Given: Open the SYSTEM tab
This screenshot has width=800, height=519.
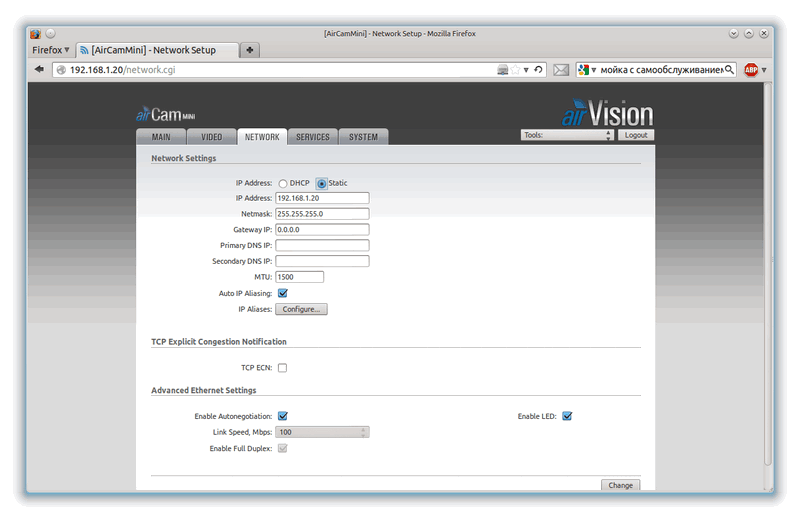Looking at the screenshot, I should (x=363, y=137).
